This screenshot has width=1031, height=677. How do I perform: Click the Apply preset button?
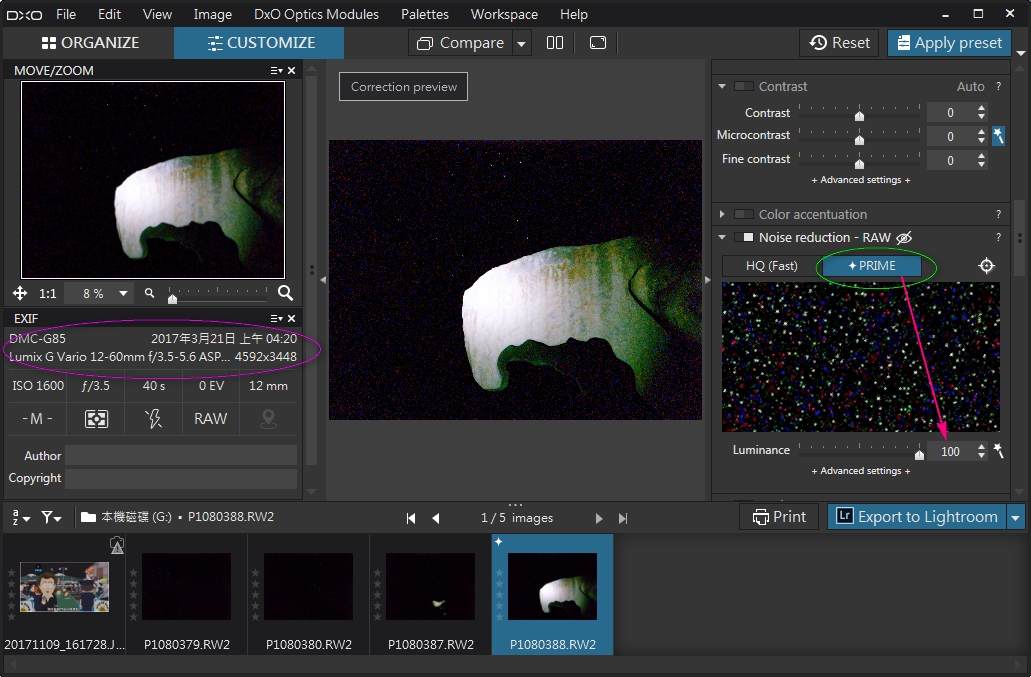pyautogui.click(x=949, y=43)
